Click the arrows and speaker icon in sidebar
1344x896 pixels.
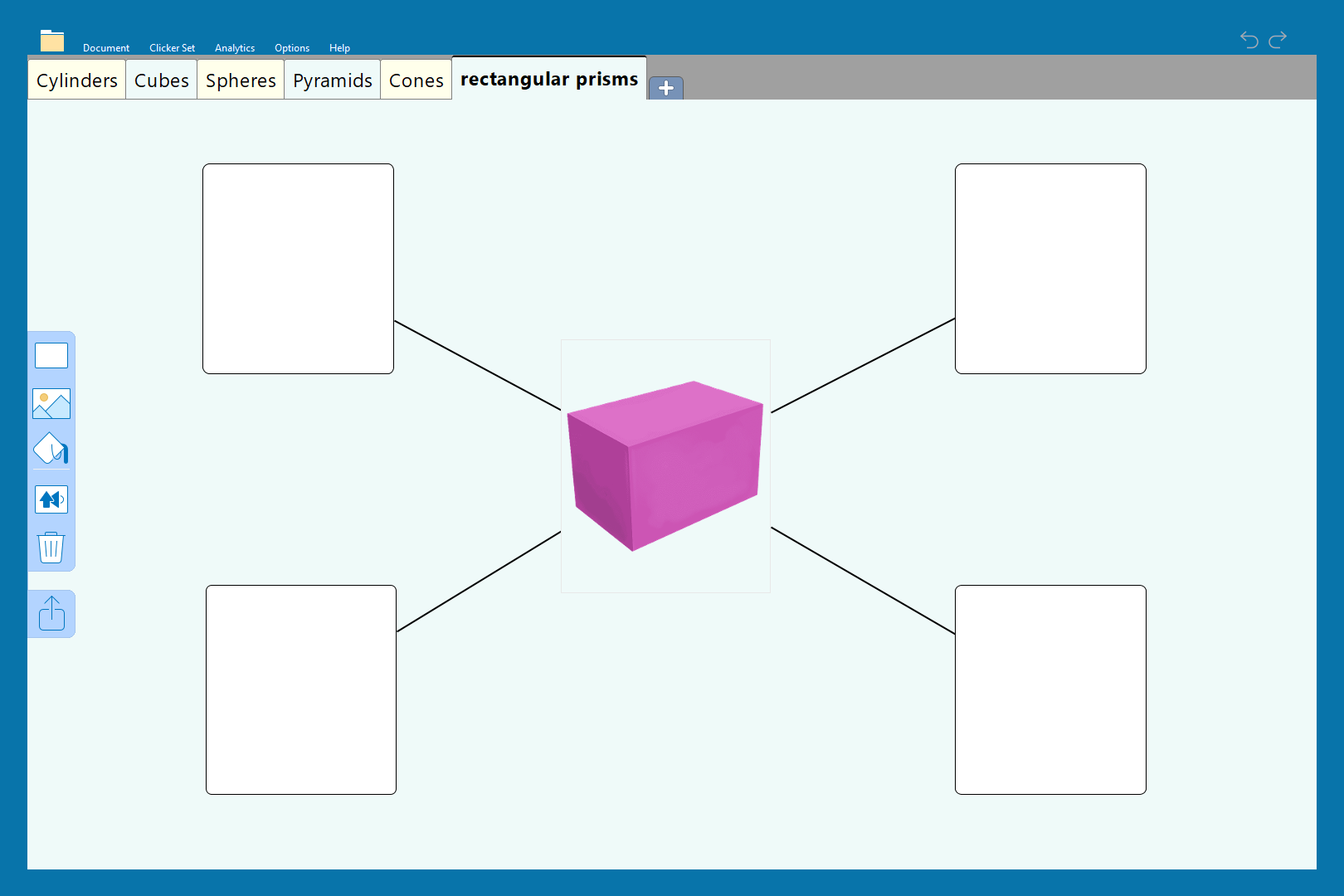(51, 499)
